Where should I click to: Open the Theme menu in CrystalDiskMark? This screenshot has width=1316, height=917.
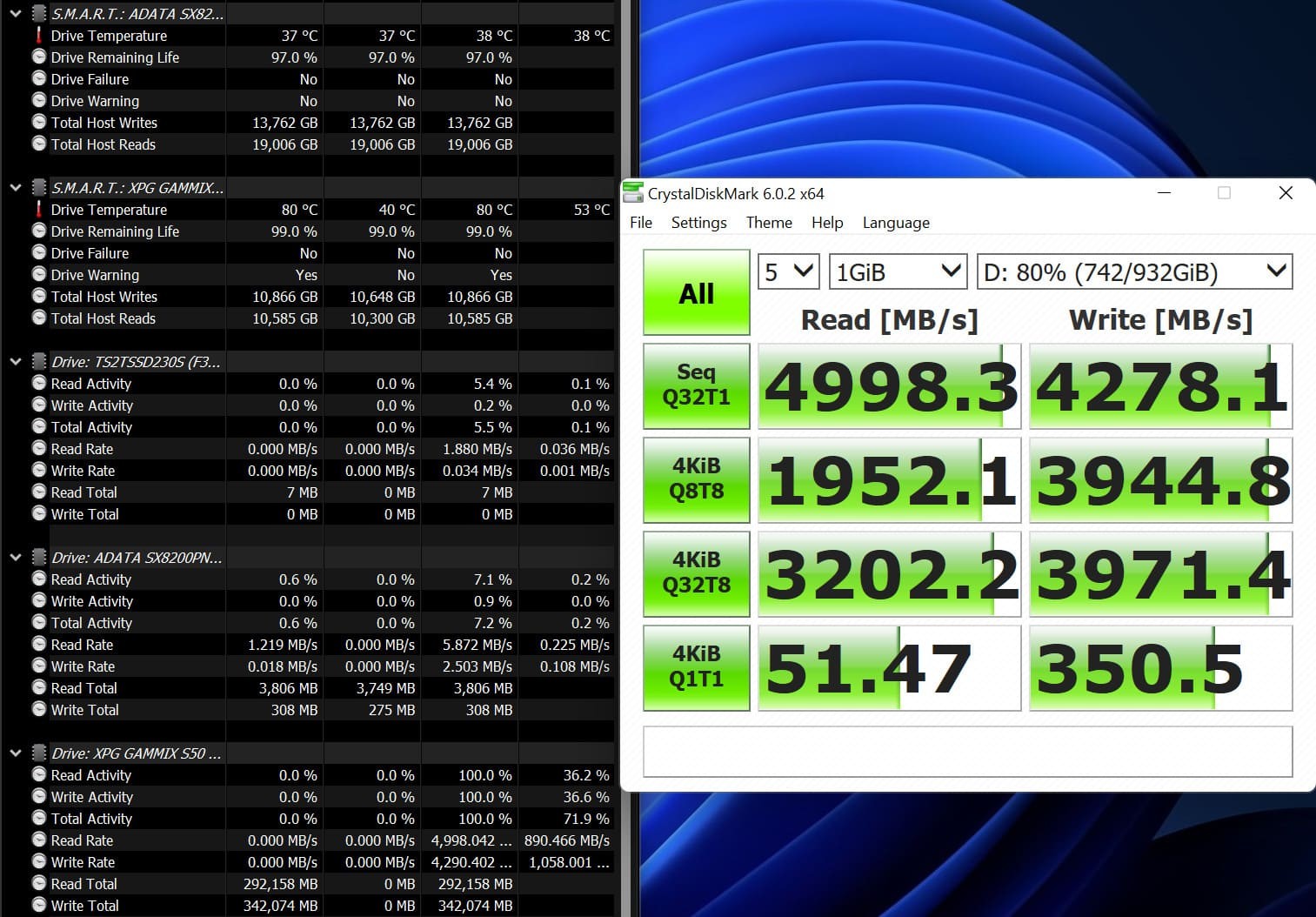coord(769,223)
